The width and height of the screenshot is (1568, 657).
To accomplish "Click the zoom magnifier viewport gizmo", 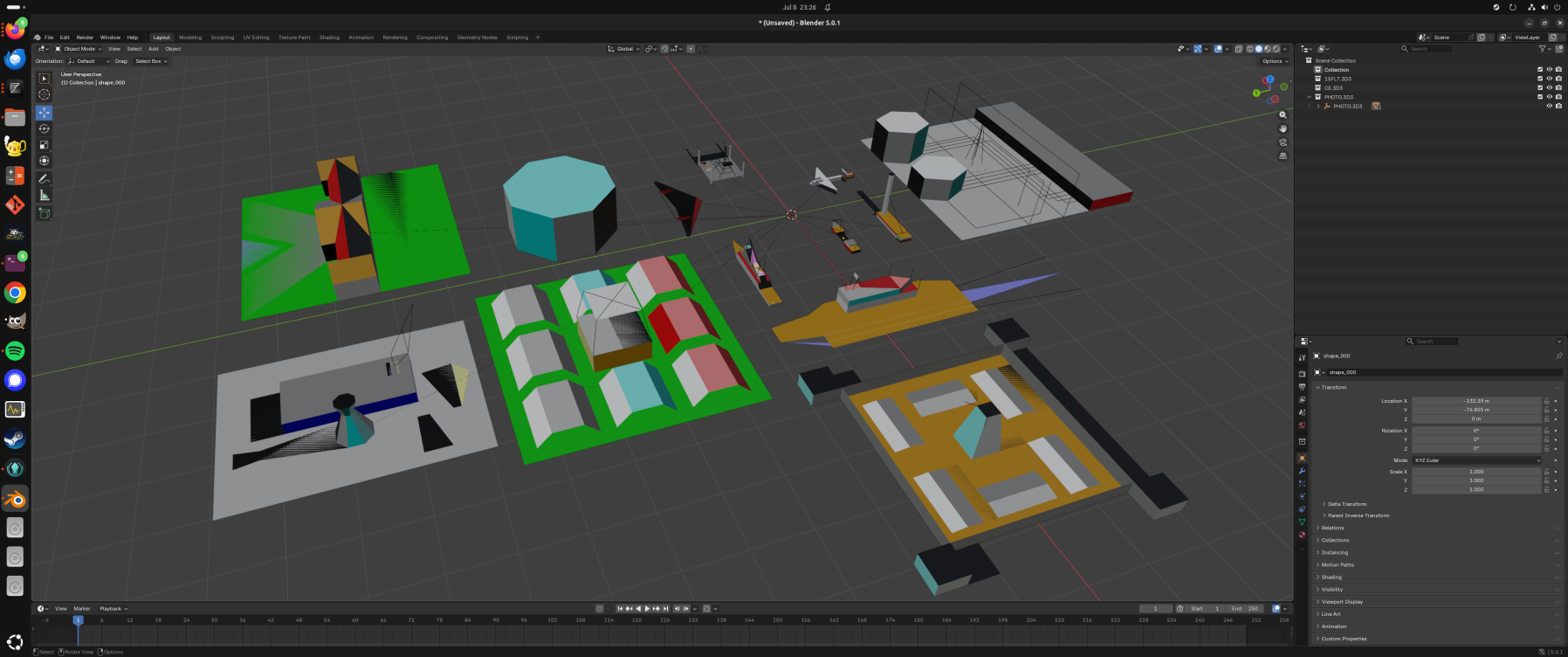I will pyautogui.click(x=1283, y=115).
